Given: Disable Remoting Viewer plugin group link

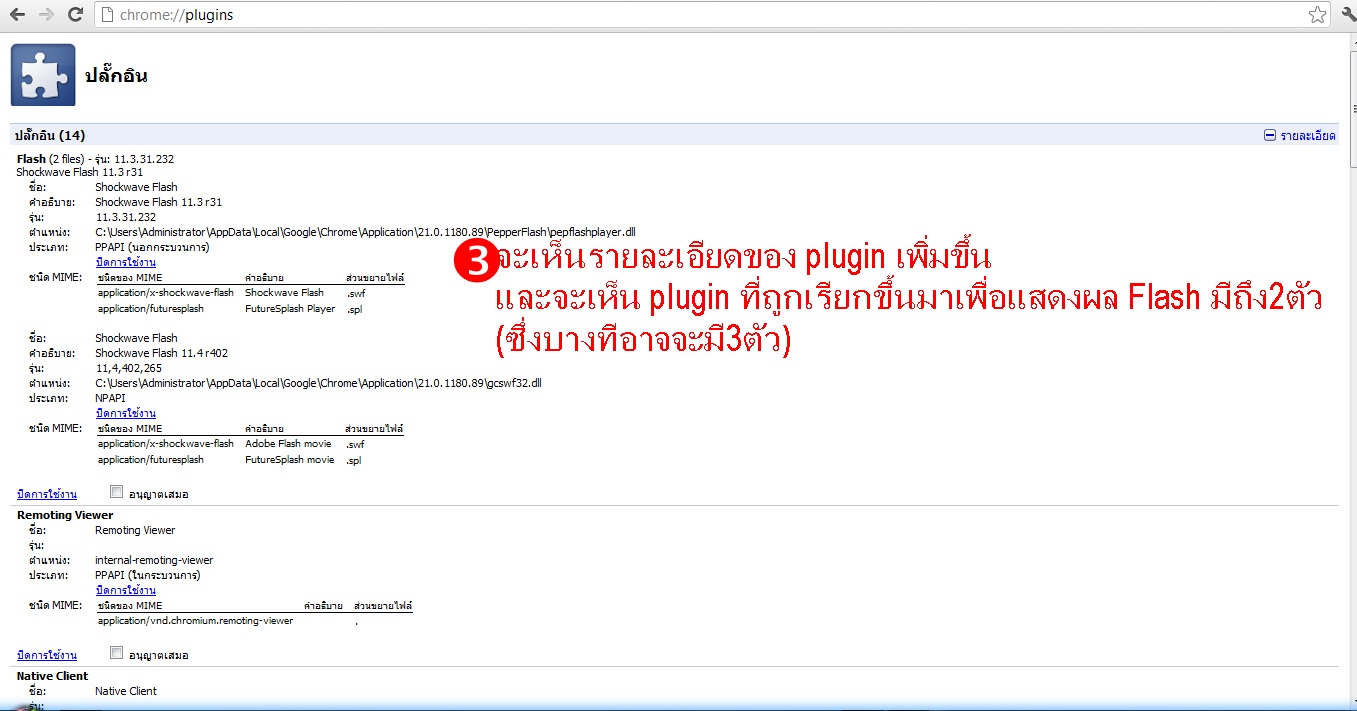Looking at the screenshot, I should tap(47, 655).
